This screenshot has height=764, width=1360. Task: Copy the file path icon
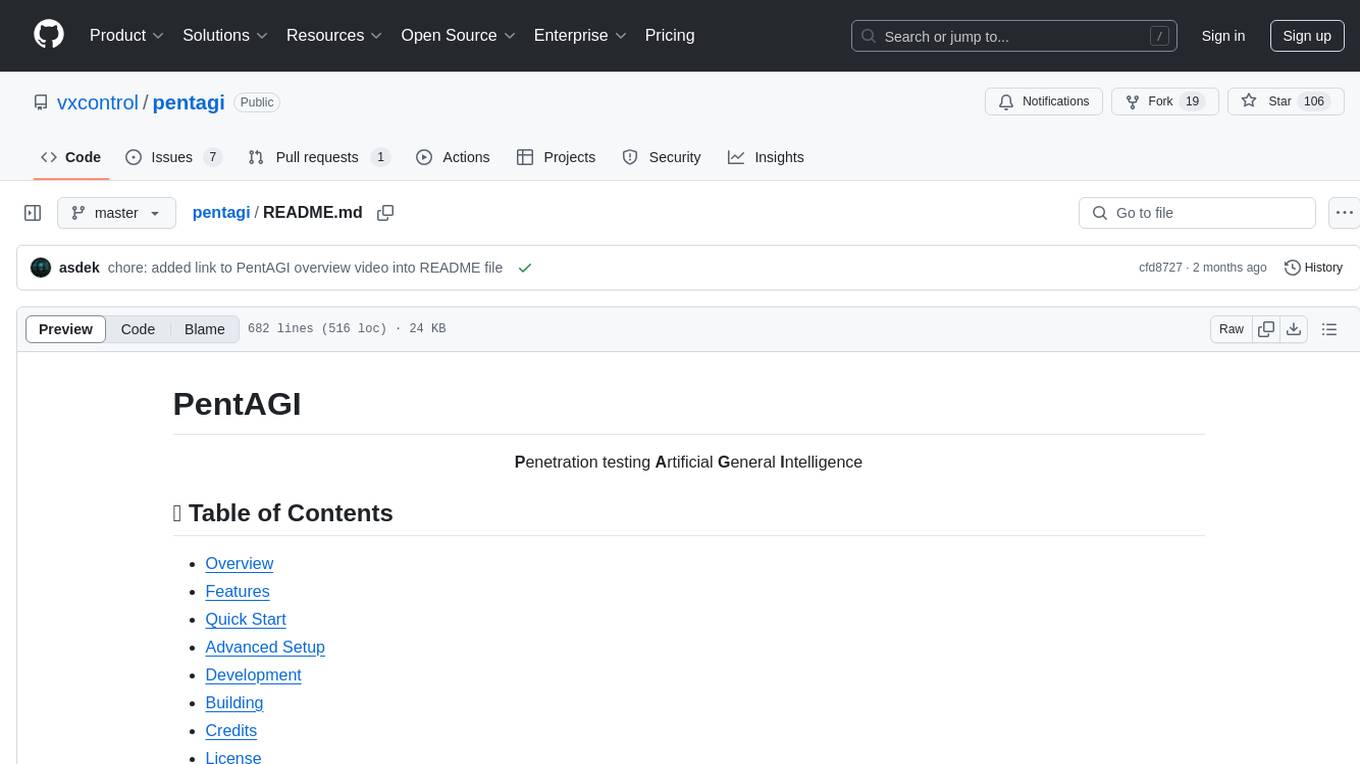pyautogui.click(x=385, y=213)
